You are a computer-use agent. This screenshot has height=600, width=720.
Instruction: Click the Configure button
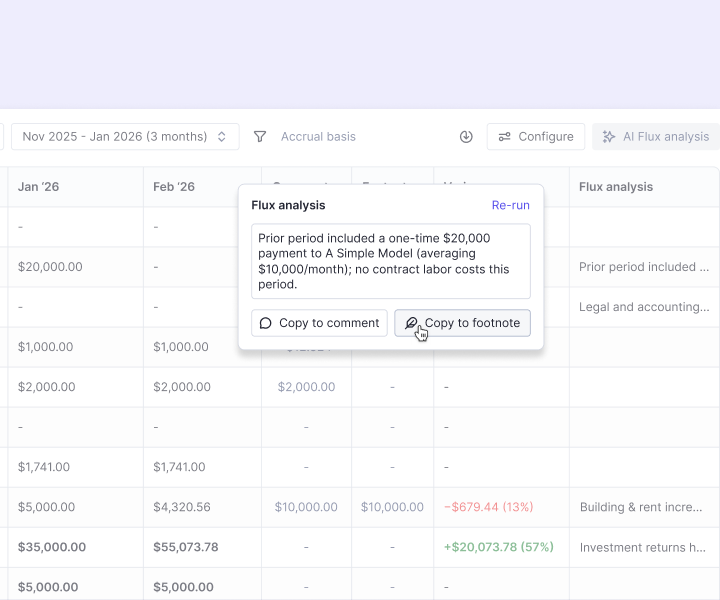click(x=536, y=137)
